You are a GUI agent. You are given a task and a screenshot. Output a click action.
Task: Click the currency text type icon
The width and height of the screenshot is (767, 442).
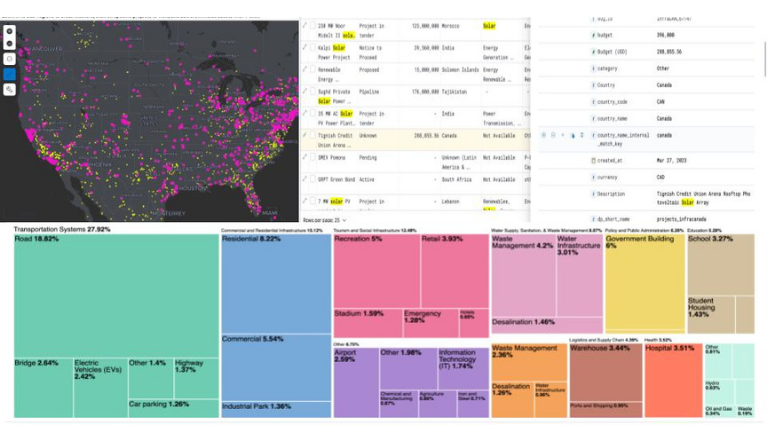tap(593, 177)
